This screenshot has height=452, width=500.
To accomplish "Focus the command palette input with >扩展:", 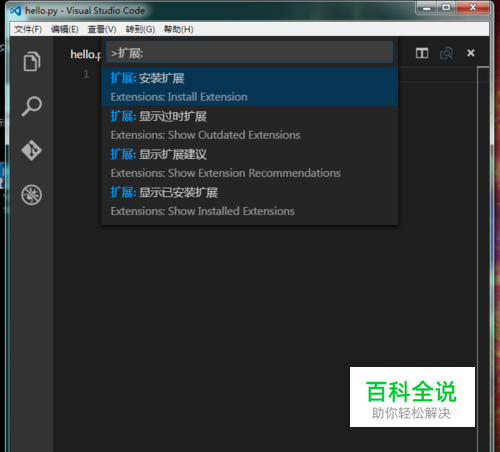I will click(249, 52).
